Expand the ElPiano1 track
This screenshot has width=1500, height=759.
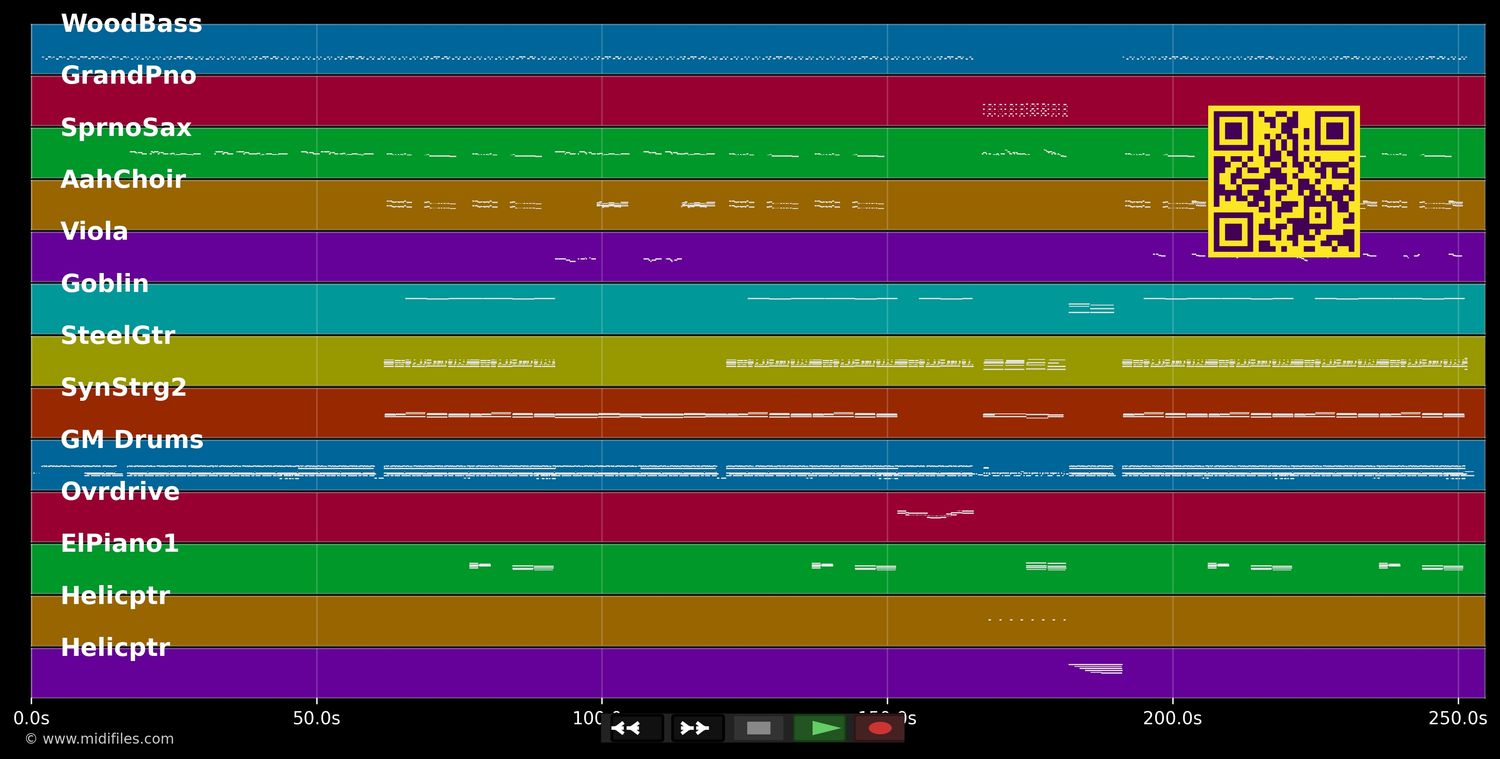(x=120, y=543)
